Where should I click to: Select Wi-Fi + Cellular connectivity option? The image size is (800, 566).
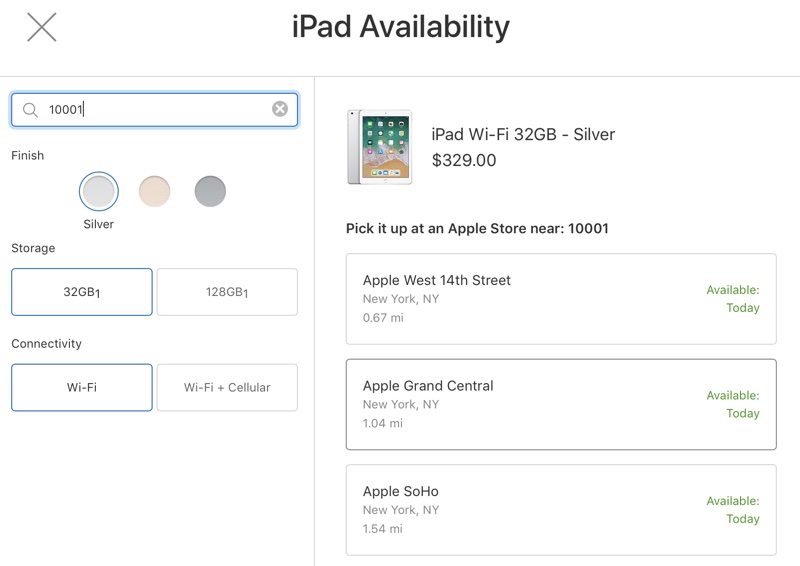(227, 387)
